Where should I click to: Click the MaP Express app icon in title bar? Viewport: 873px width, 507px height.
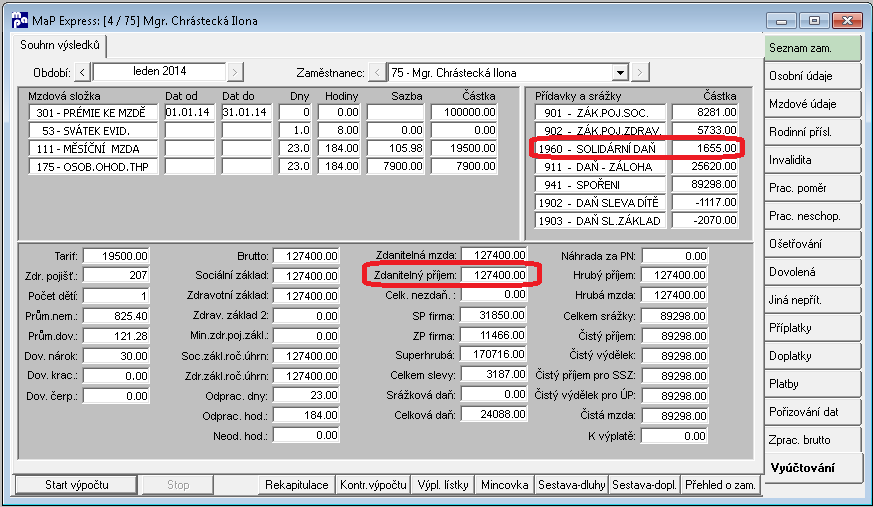tap(19, 20)
